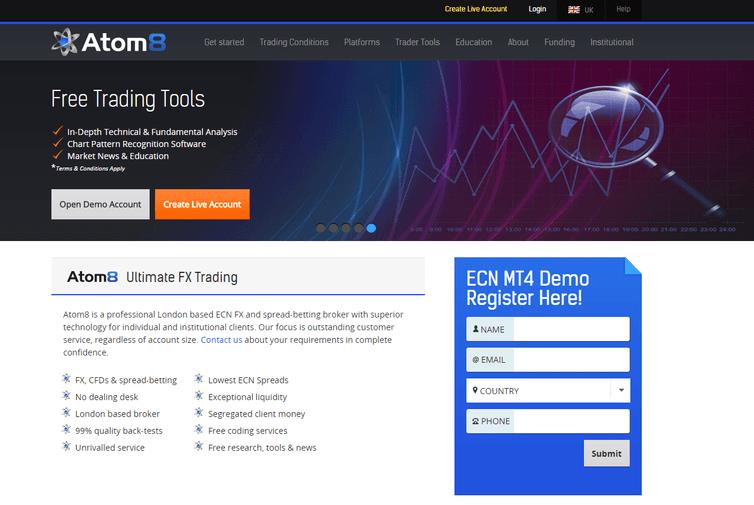
Task: Click the 'Free Trading Tools' banner heading
Action: click(x=128, y=99)
